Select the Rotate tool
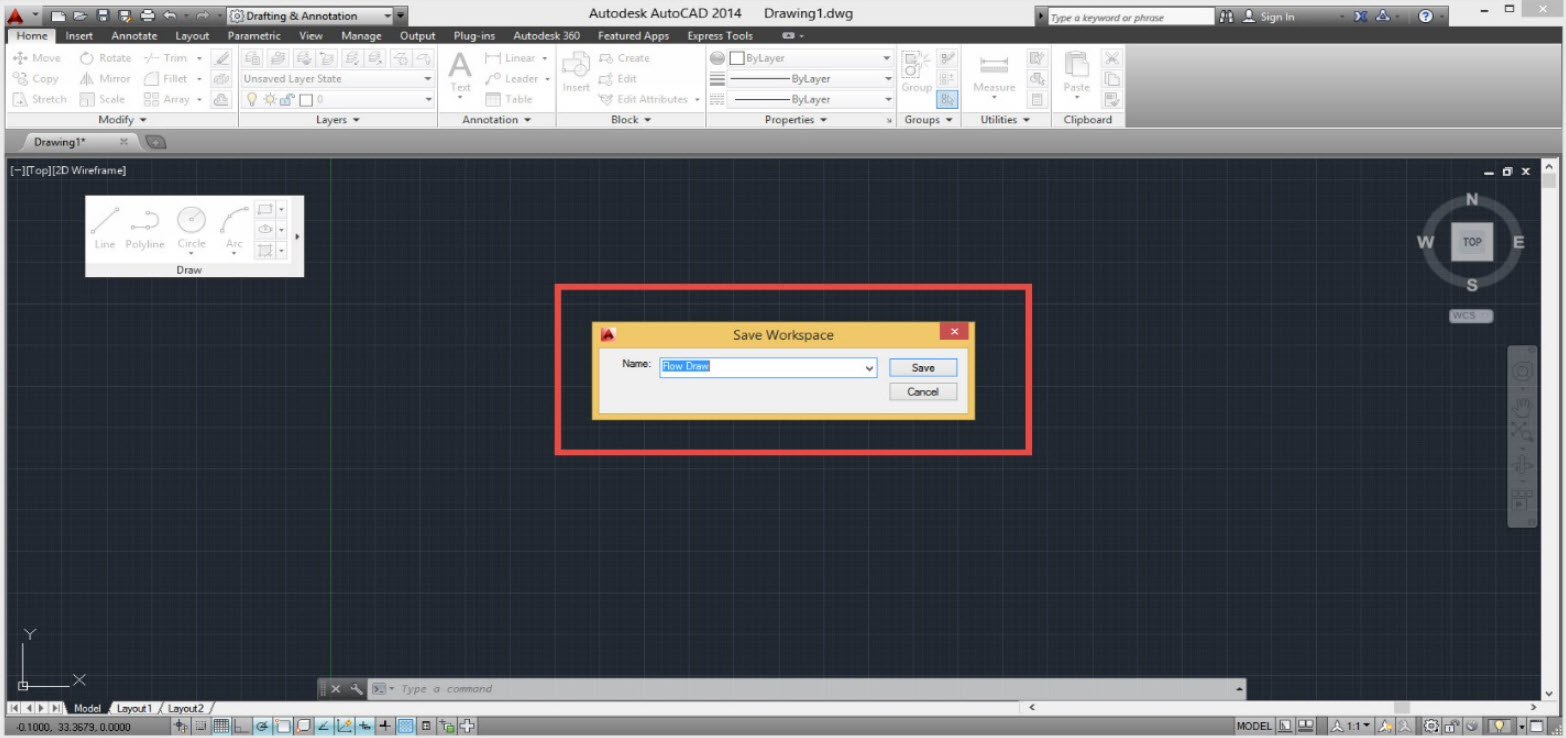Screen dimensions: 1566x738 coord(105,58)
